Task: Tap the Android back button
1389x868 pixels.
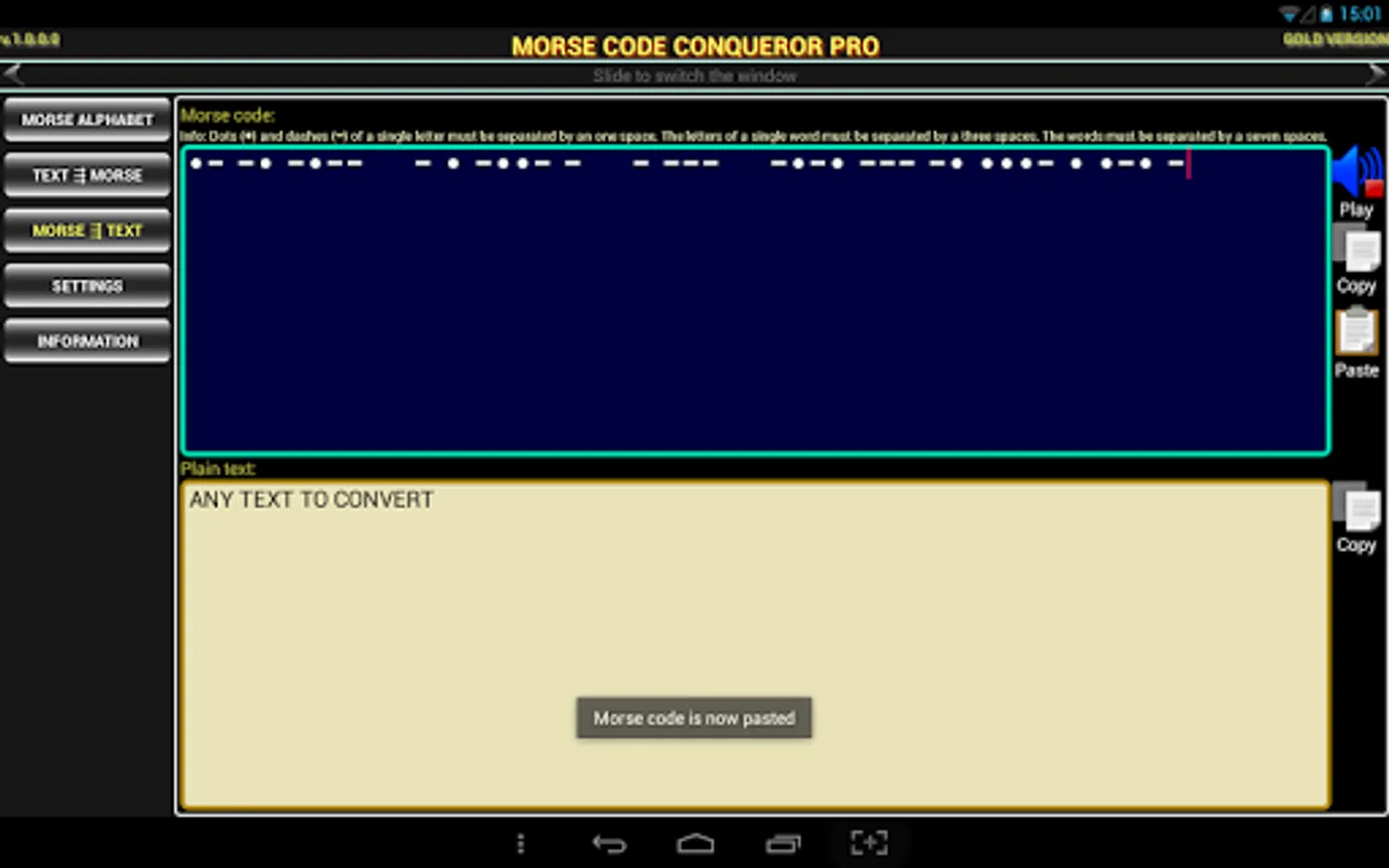Action: [609, 844]
